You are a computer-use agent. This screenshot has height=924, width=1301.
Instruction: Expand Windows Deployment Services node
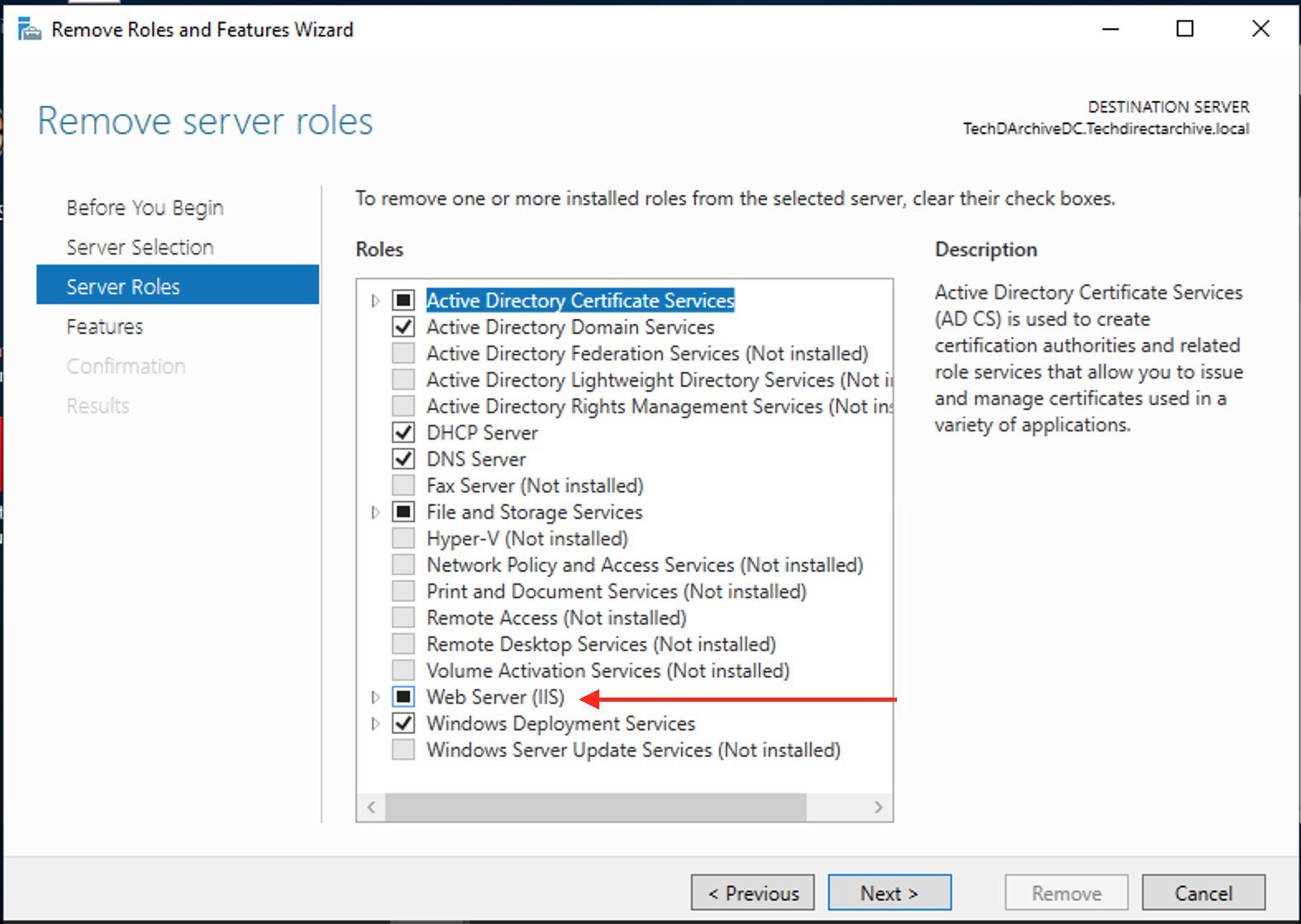375,723
